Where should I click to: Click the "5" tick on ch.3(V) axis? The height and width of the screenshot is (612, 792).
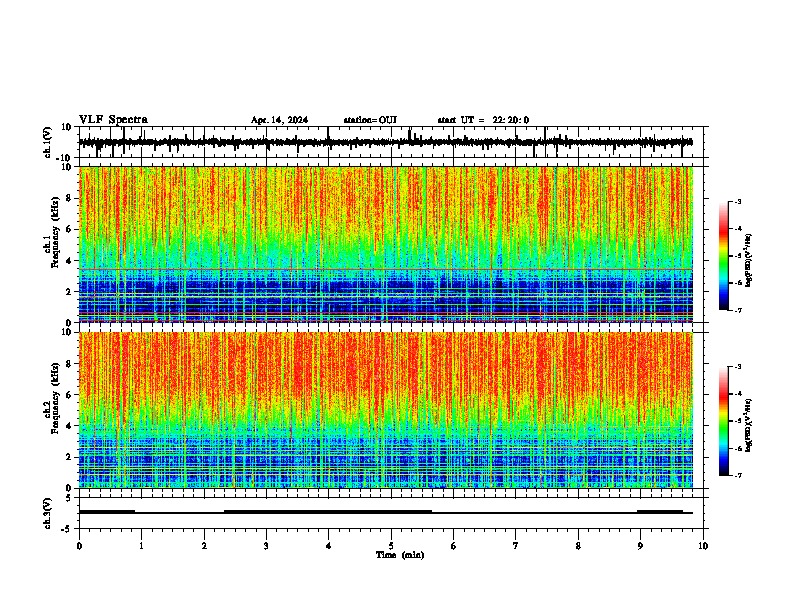[69, 498]
